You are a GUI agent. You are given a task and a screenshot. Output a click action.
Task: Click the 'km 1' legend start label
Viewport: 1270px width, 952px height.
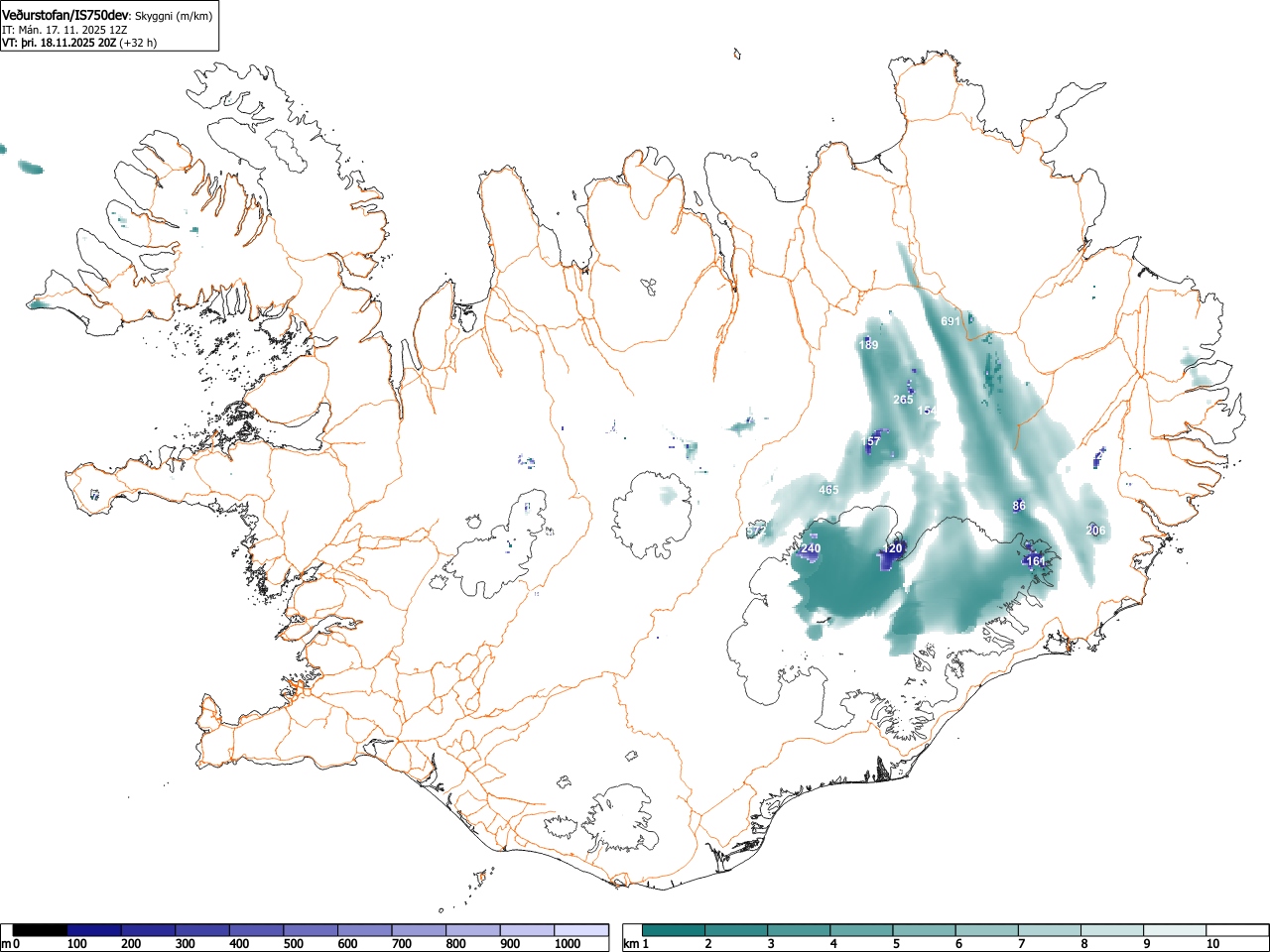(x=636, y=944)
